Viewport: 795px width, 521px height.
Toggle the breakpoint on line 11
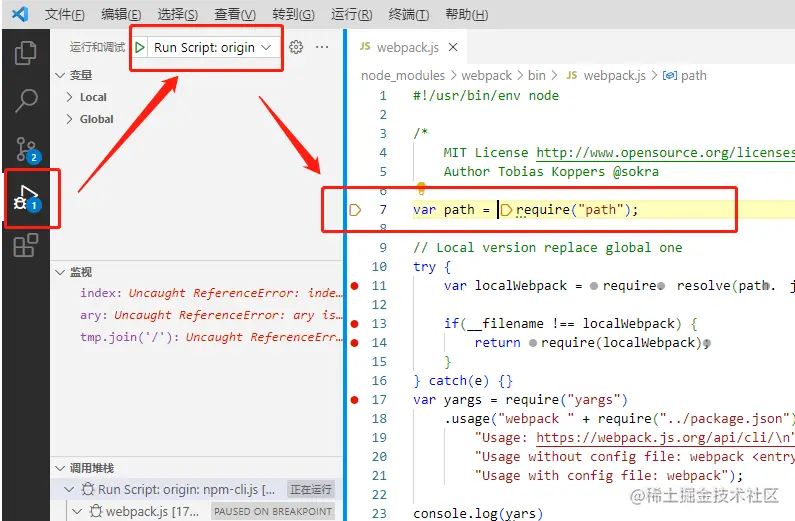pos(355,286)
